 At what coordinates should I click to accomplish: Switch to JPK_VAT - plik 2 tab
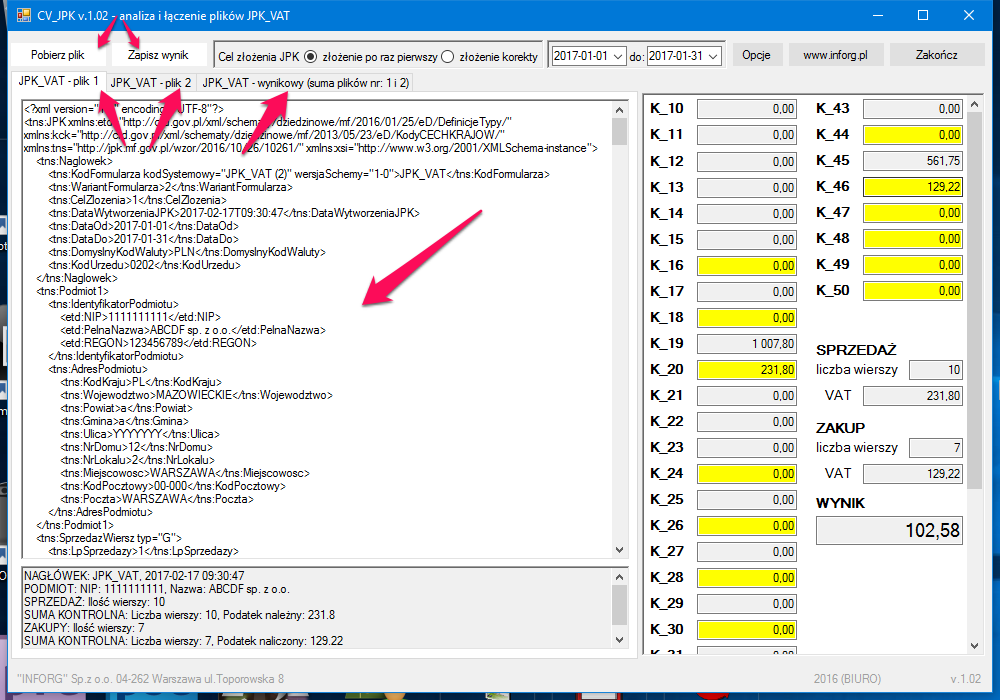coord(151,83)
